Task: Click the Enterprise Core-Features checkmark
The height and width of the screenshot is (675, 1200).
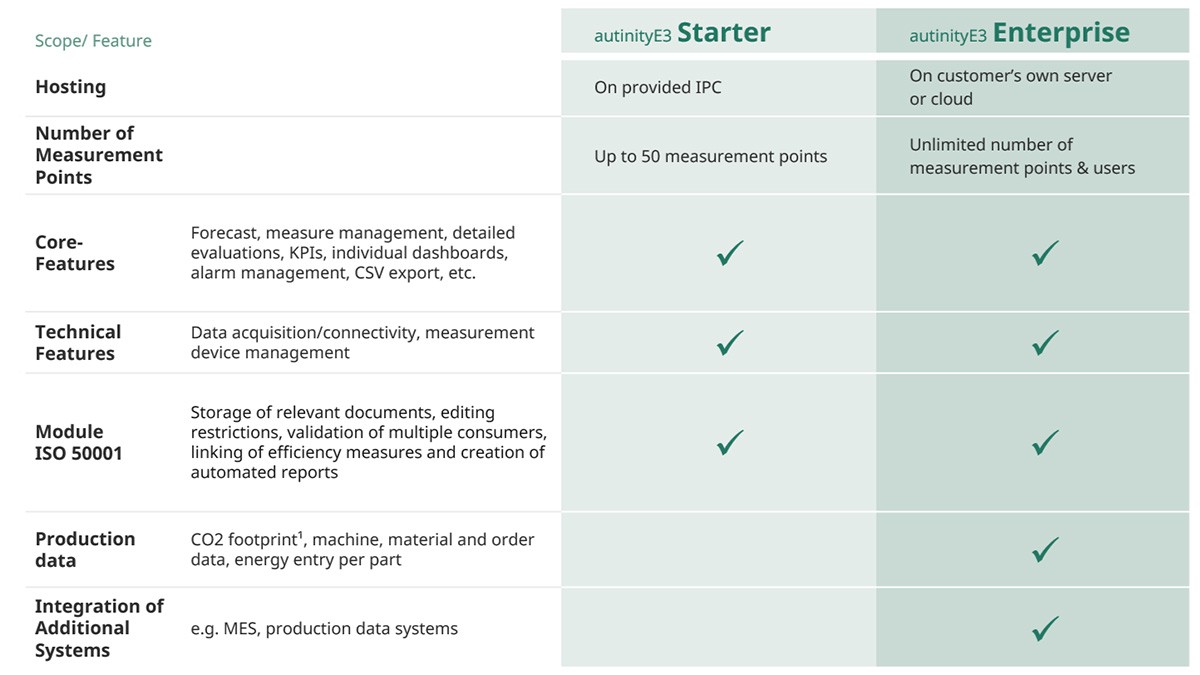Action: tap(1045, 254)
